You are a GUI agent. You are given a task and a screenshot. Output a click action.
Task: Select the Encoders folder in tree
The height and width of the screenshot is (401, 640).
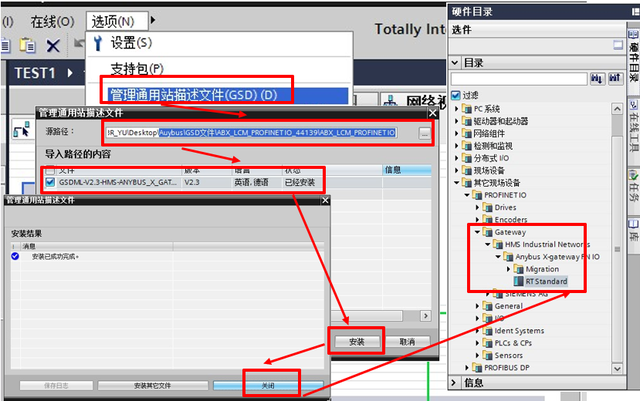(x=511, y=220)
